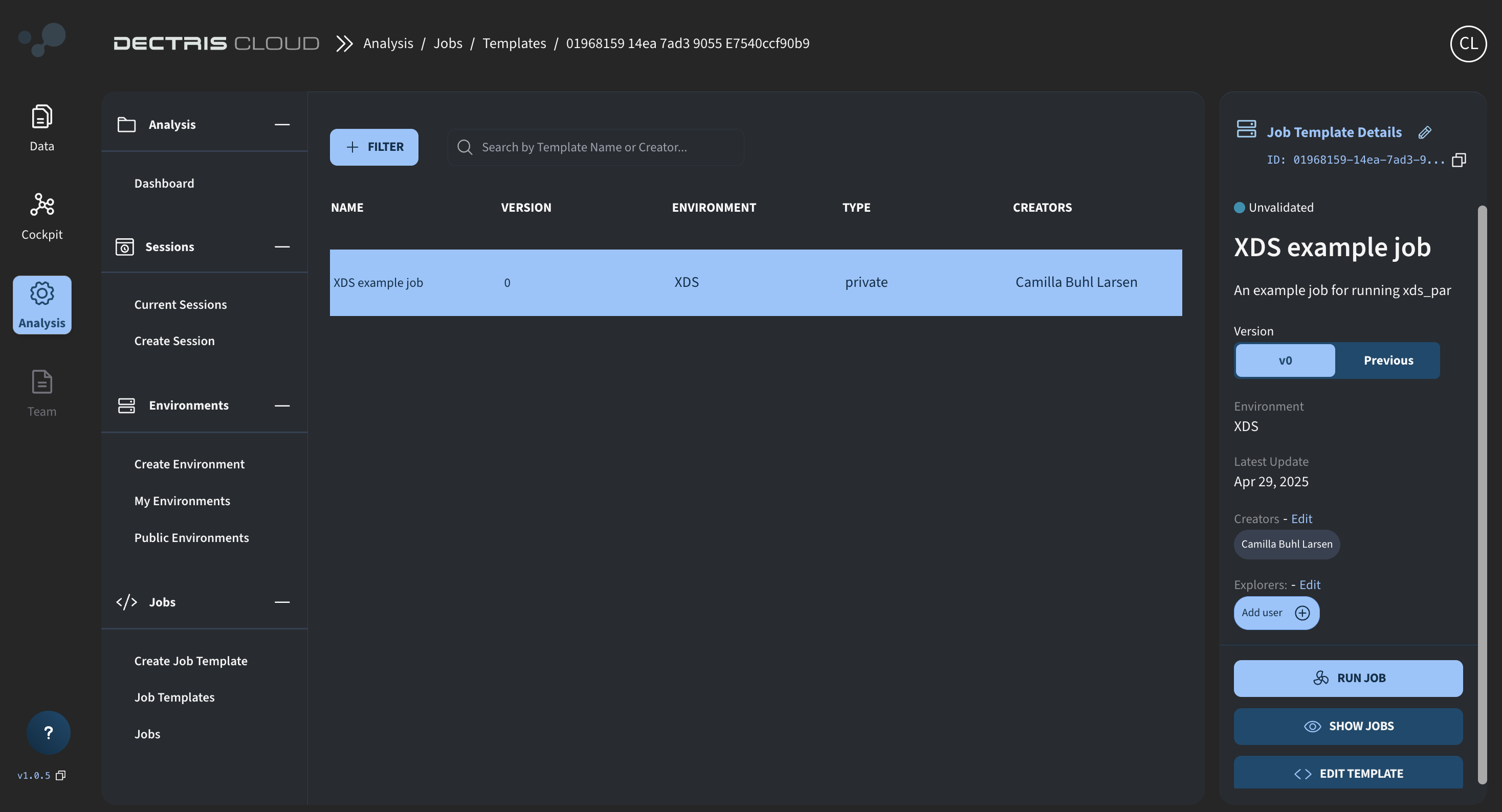
Task: Click the SHOW JOBS button
Action: [1348, 726]
